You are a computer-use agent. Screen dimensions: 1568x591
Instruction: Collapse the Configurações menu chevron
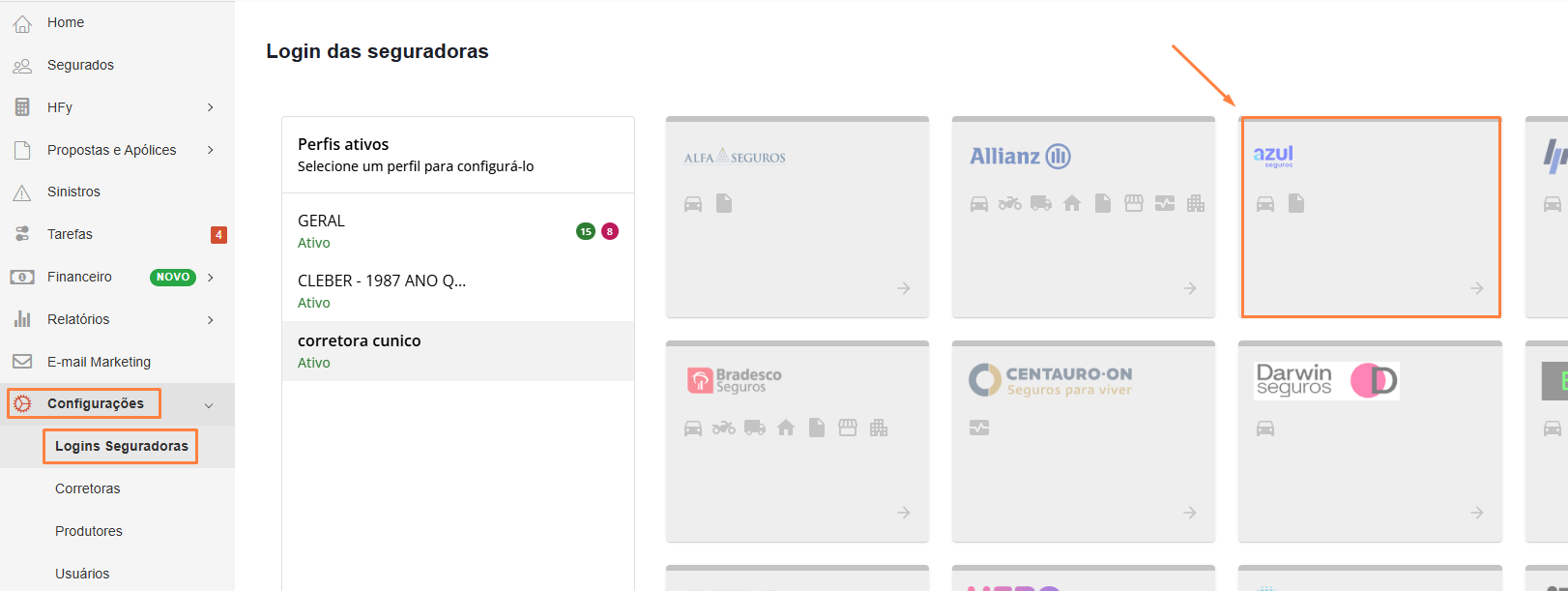click(x=209, y=405)
